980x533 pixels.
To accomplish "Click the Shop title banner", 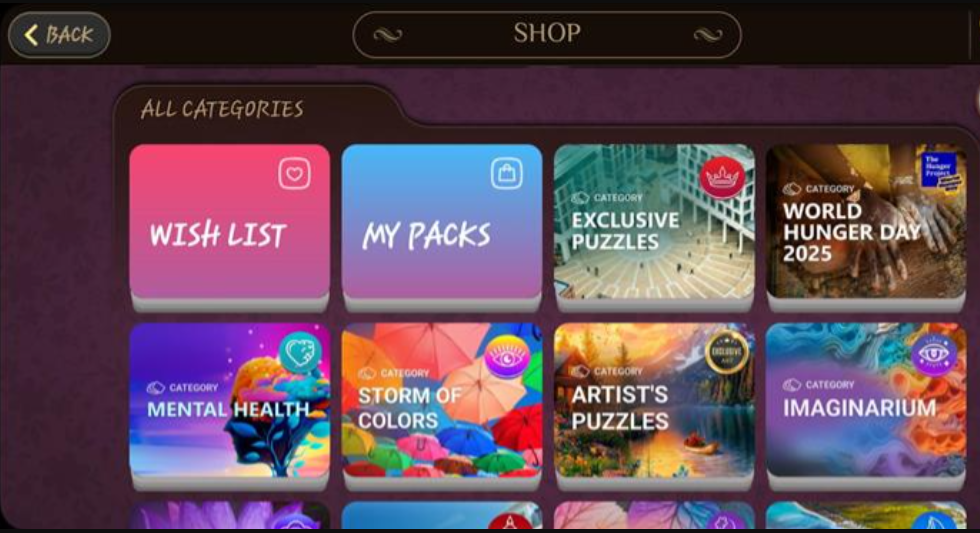I will 547,34.
